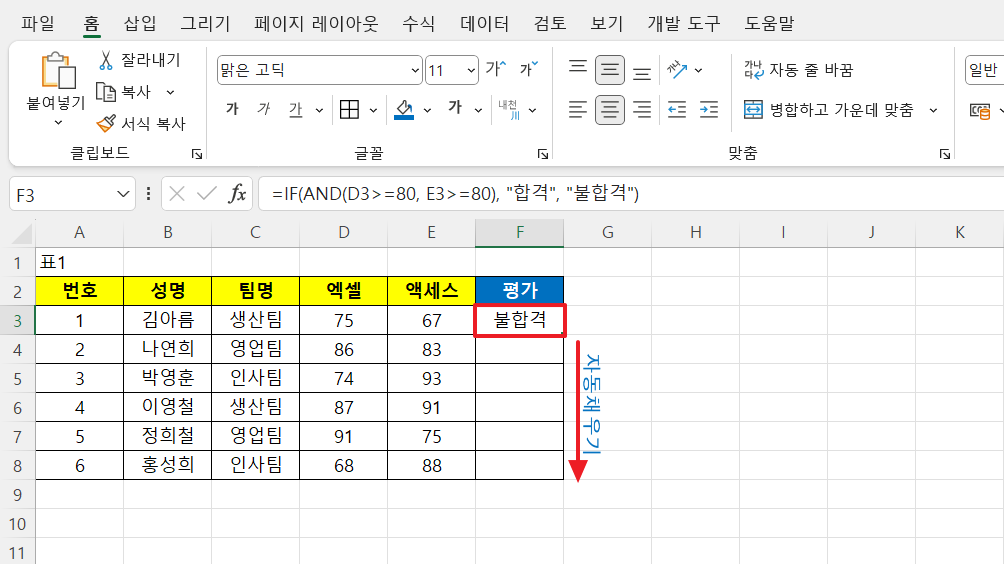Image resolution: width=1004 pixels, height=564 pixels.
Task: Decrease font size with smaller 가 icon
Action: click(529, 68)
